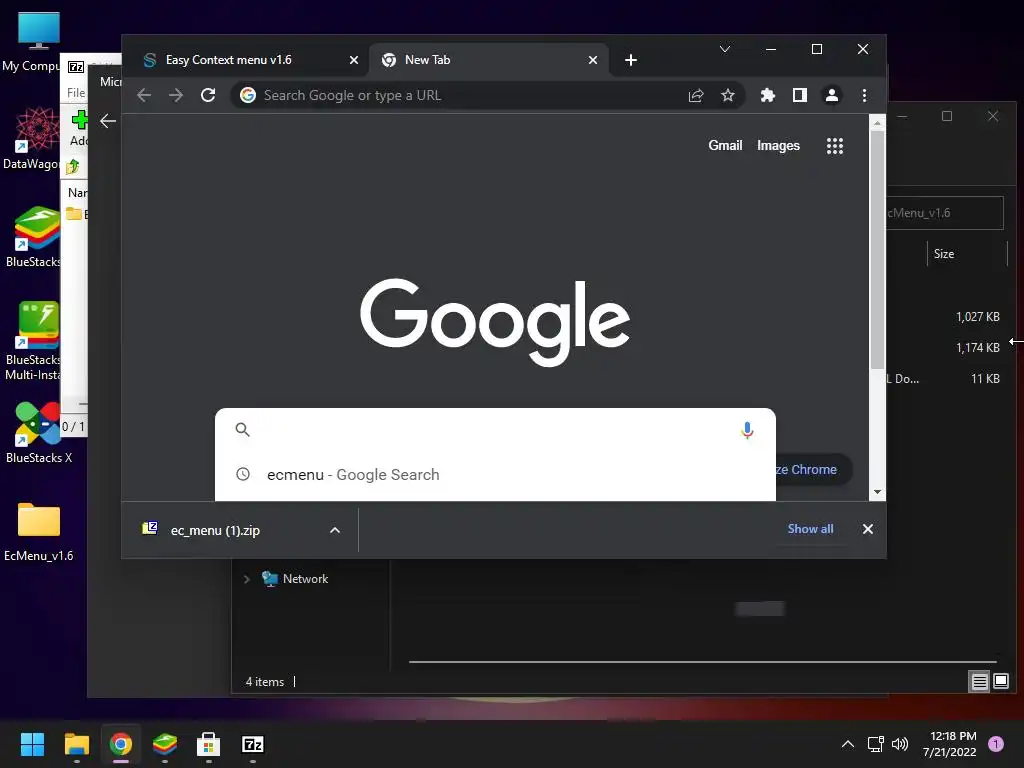Open the Windows Start menu
1024x768 pixels.
pos(33,744)
